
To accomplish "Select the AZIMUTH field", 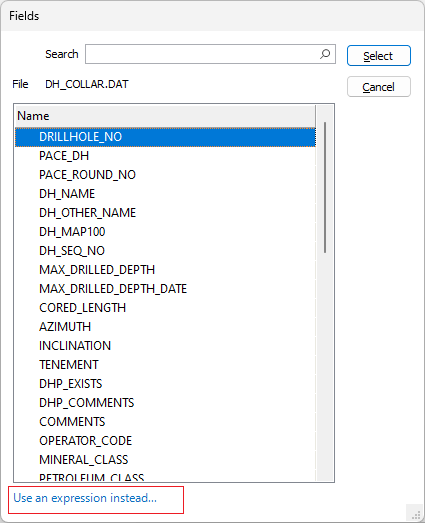I will pos(165,327).
